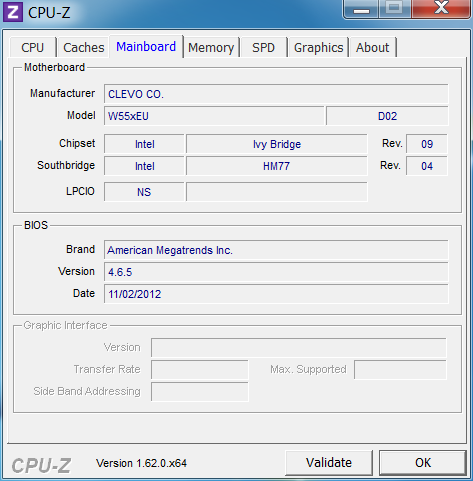The width and height of the screenshot is (473, 481).
Task: Click the Southbridge label
Action: point(66,165)
